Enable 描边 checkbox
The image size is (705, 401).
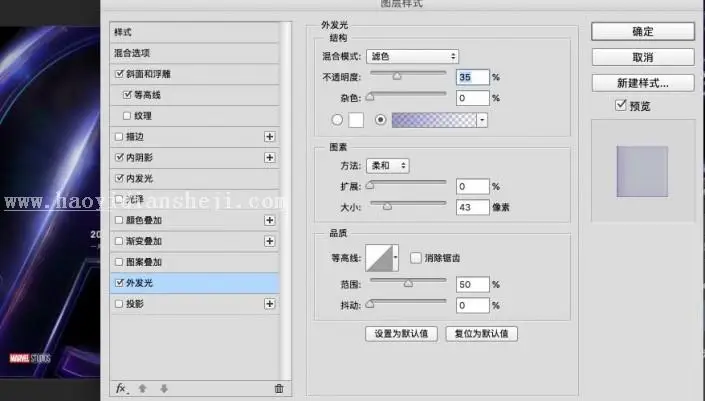point(119,137)
